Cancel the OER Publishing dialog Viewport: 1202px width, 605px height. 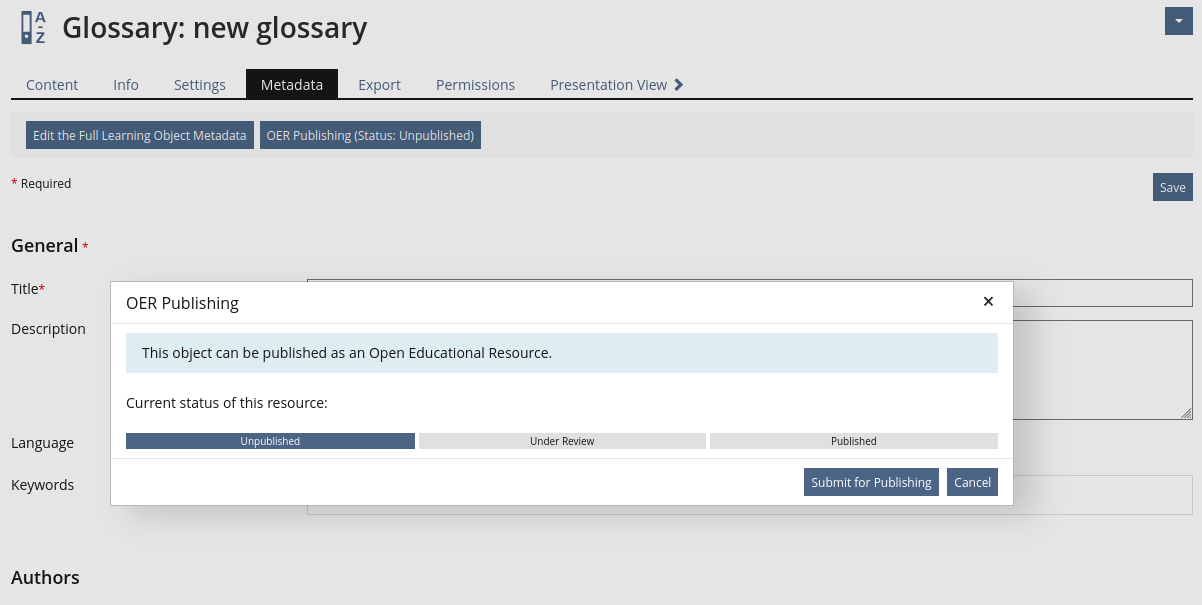click(x=972, y=482)
